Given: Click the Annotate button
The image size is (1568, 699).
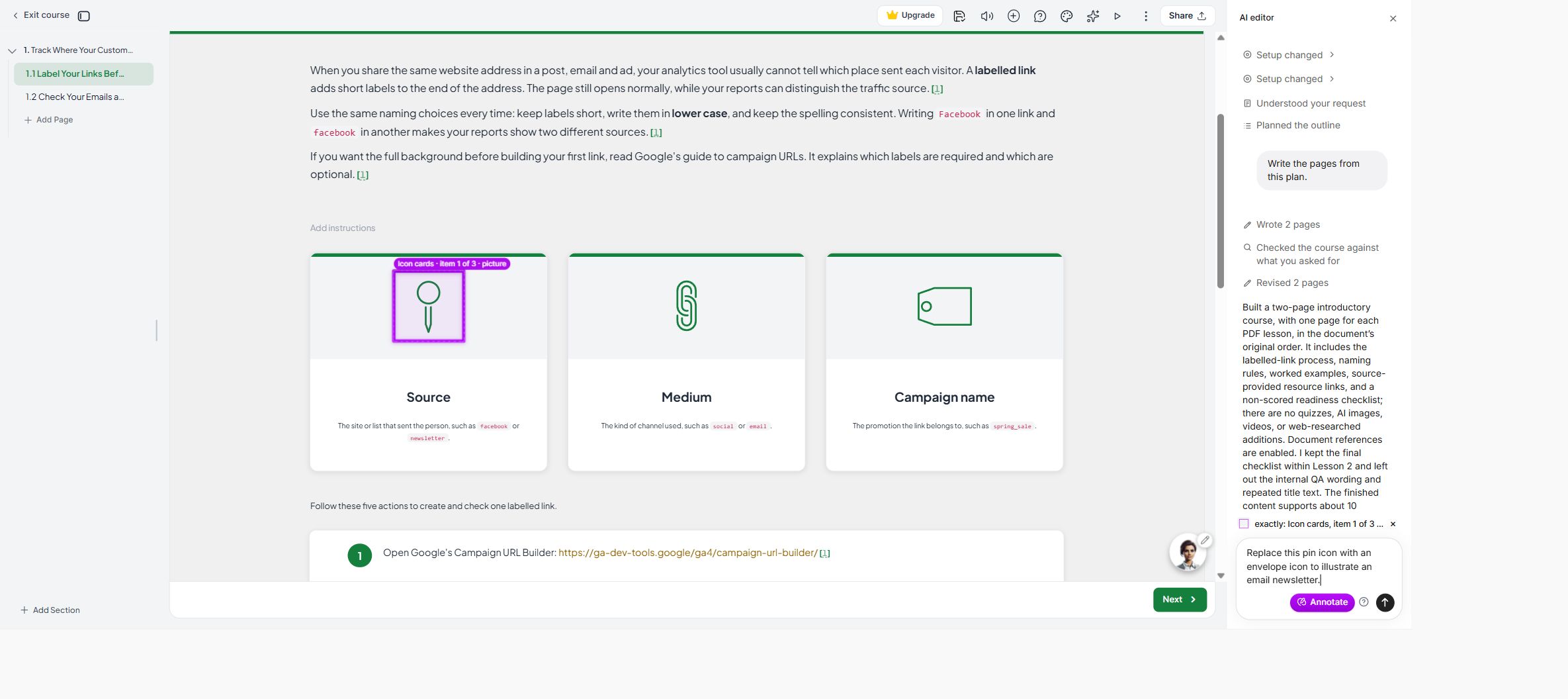Looking at the screenshot, I should (x=1322, y=602).
